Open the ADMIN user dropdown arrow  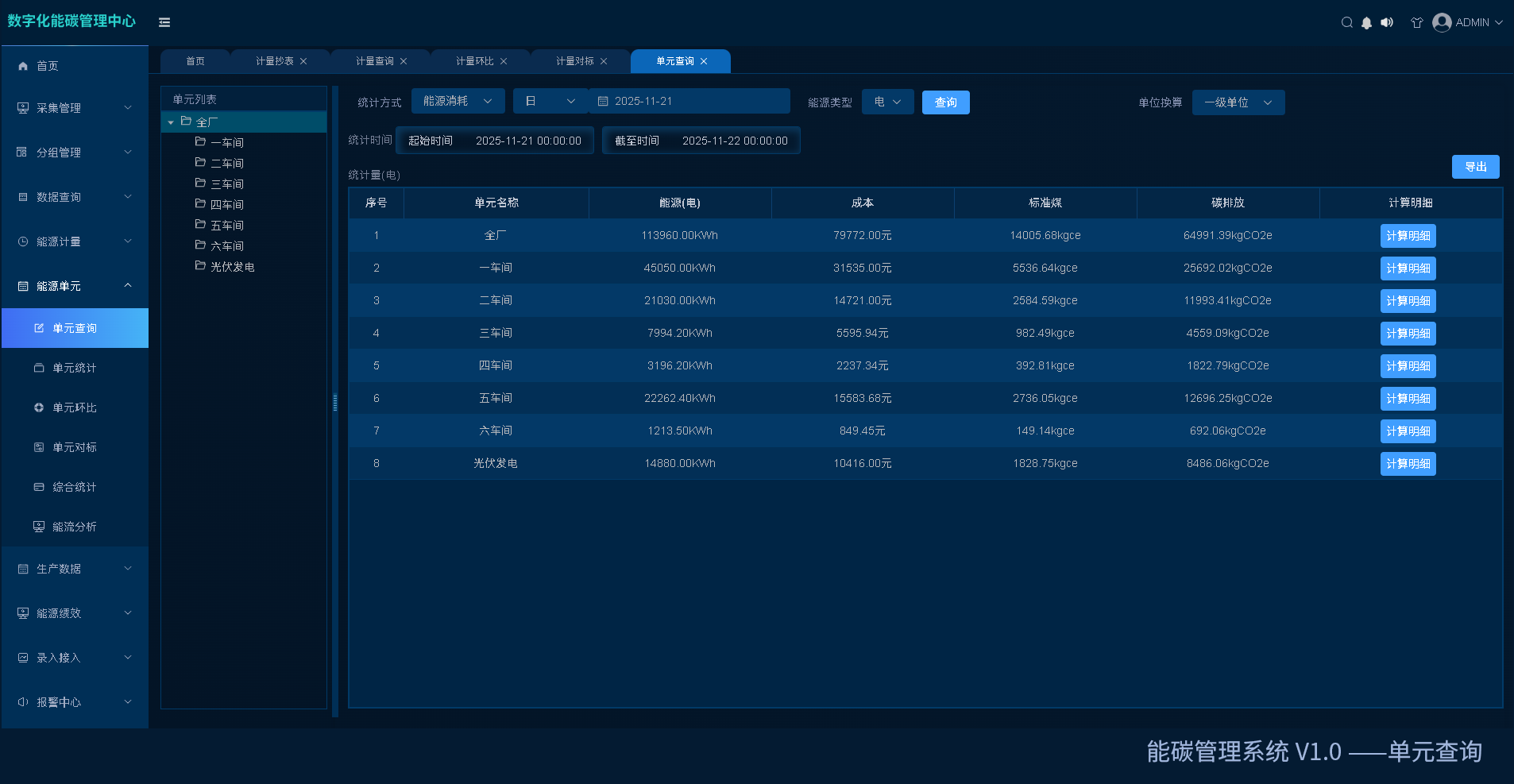1499,22
